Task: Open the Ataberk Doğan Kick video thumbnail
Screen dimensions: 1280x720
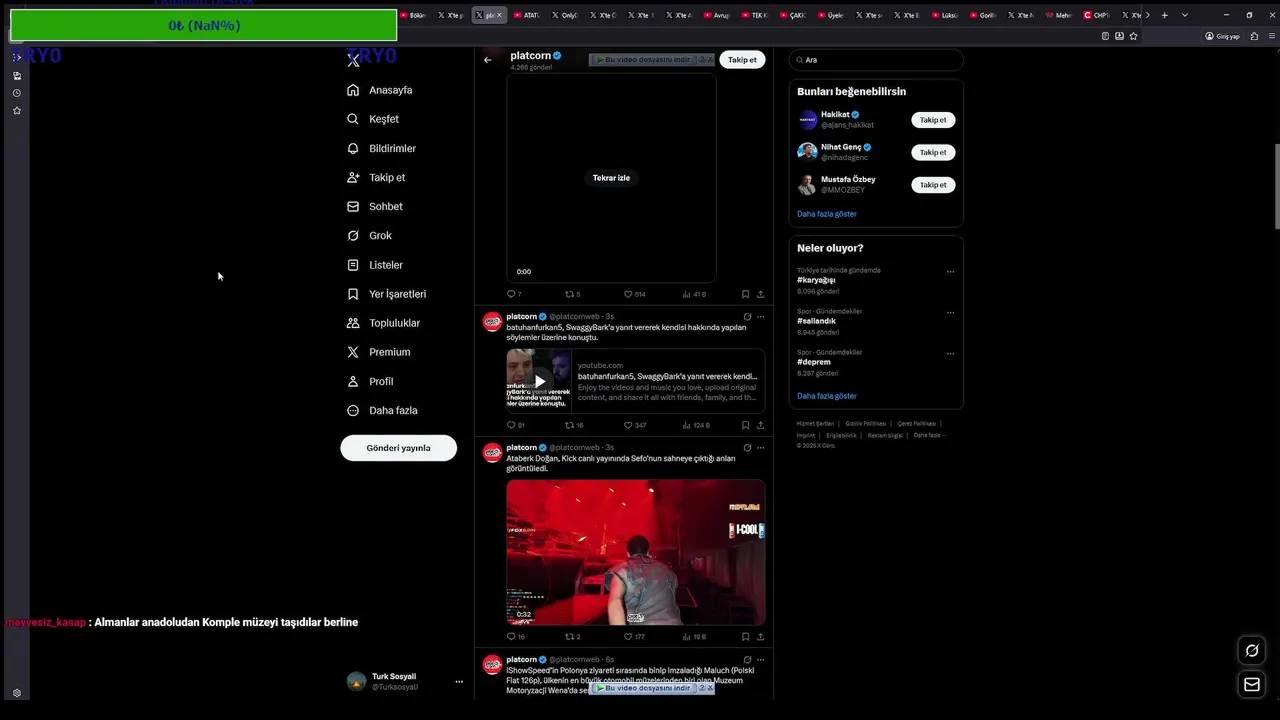Action: [x=636, y=552]
